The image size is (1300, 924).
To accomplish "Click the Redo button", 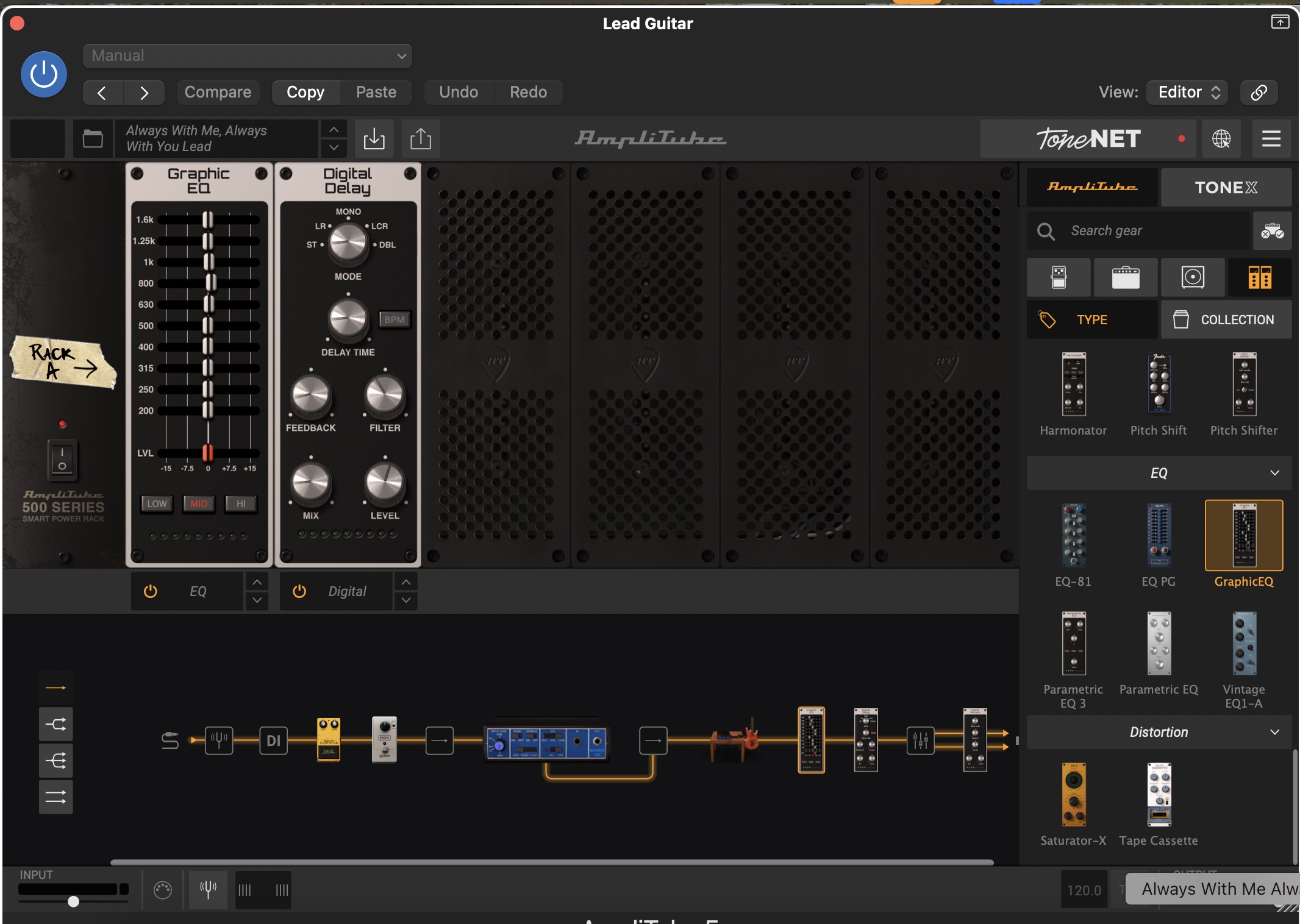I will click(x=528, y=92).
